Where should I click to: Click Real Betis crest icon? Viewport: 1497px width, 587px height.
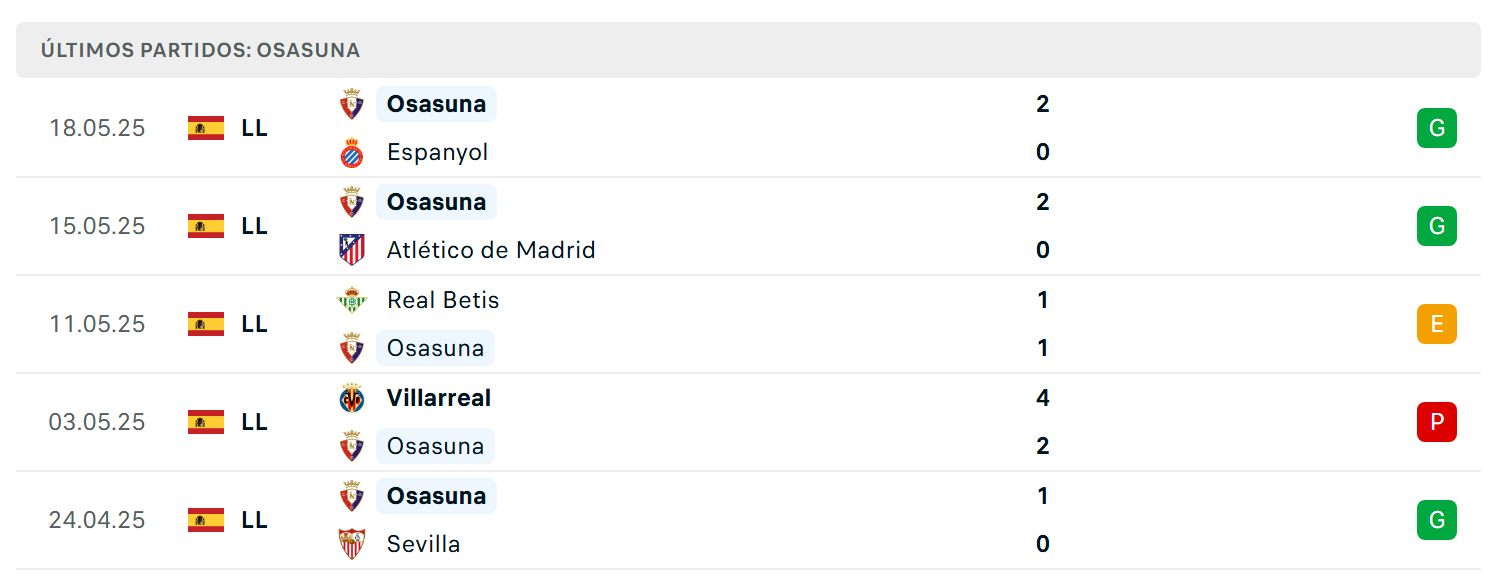tap(352, 300)
